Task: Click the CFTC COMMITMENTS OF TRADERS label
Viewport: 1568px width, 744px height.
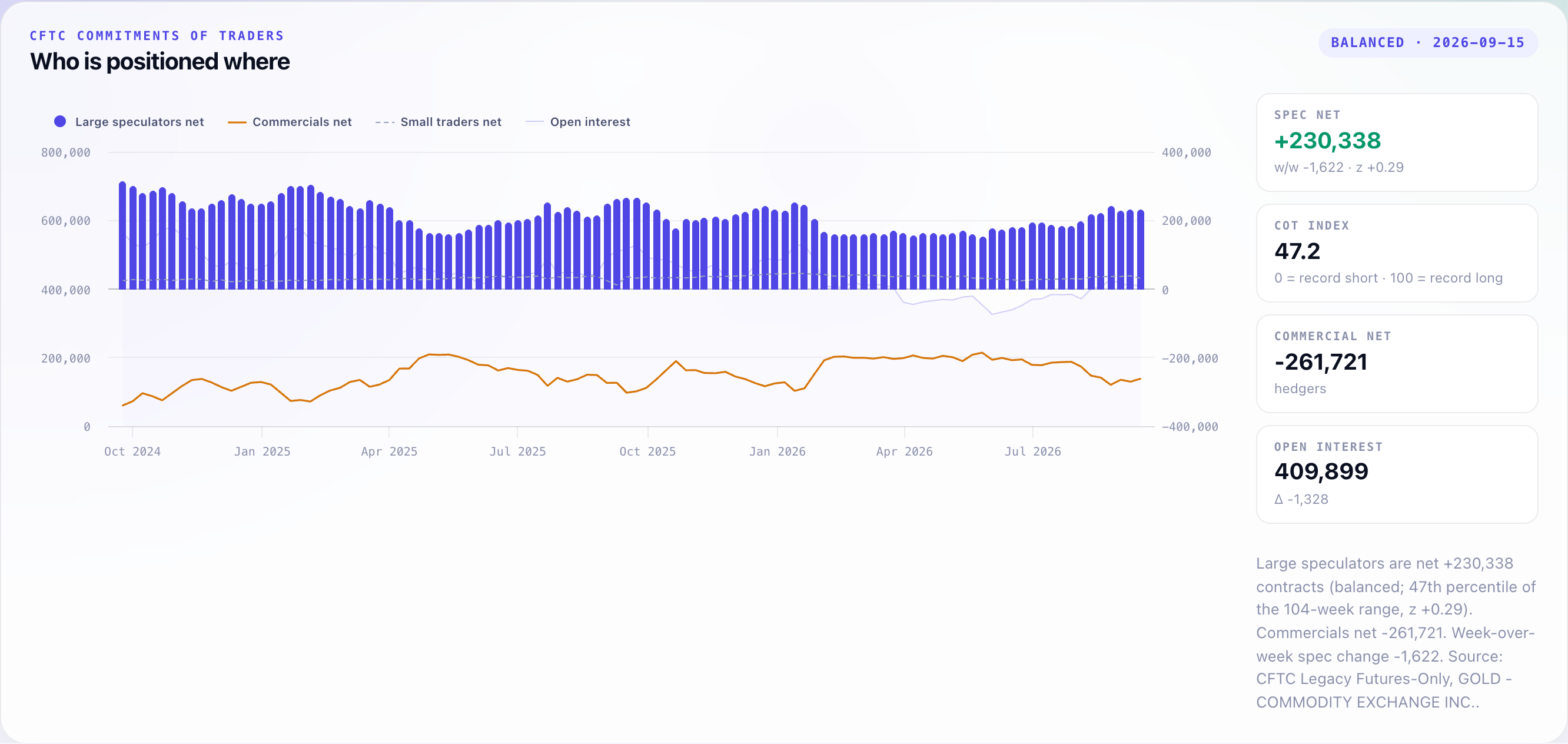Action: [x=157, y=36]
